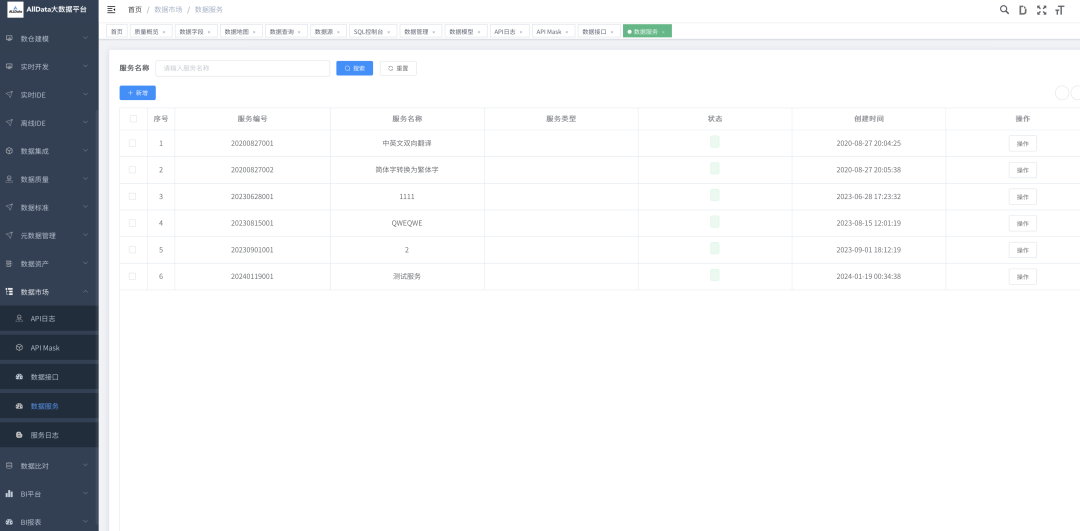Click the 重置 reset button

(398, 68)
